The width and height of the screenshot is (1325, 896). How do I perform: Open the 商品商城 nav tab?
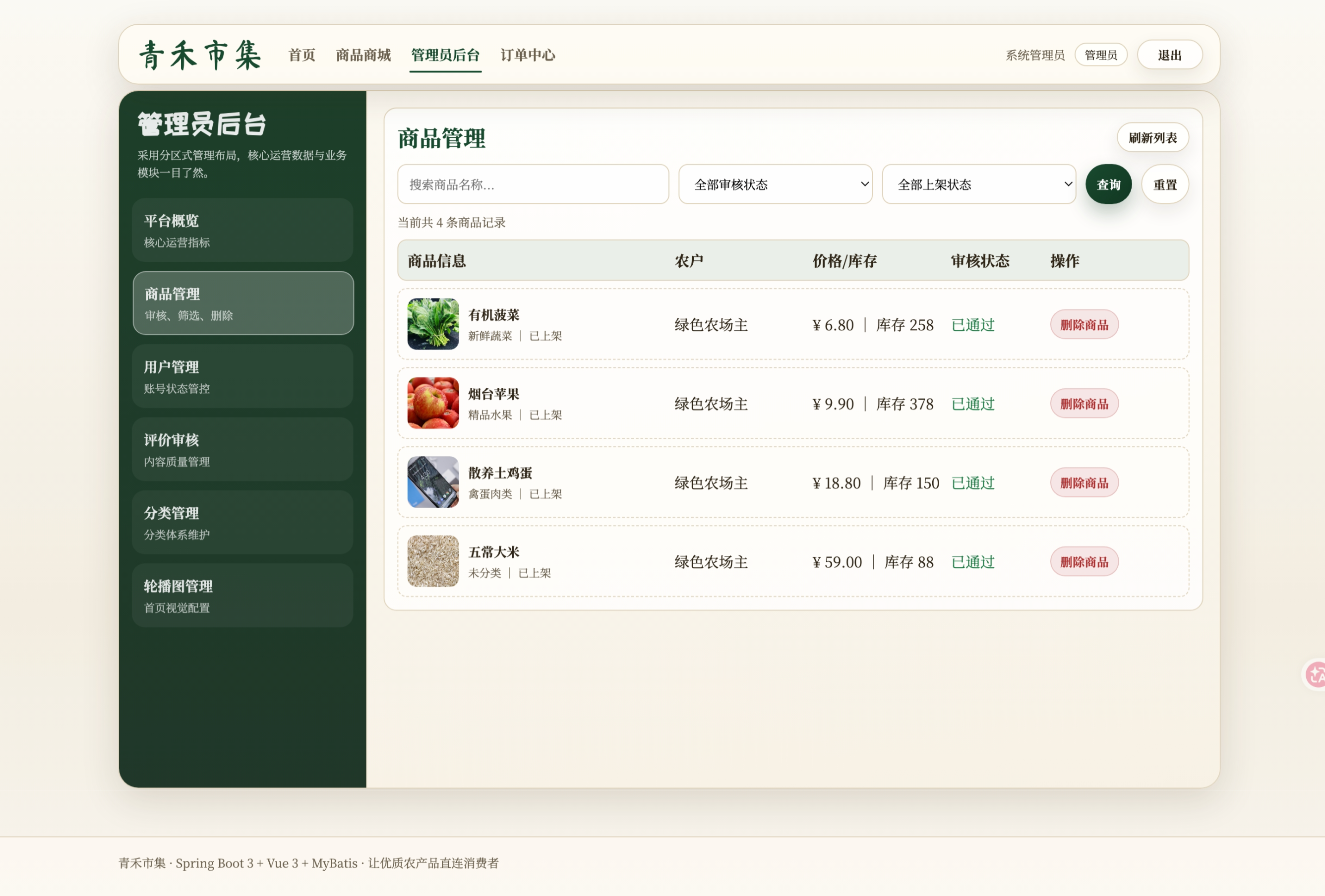coord(363,56)
